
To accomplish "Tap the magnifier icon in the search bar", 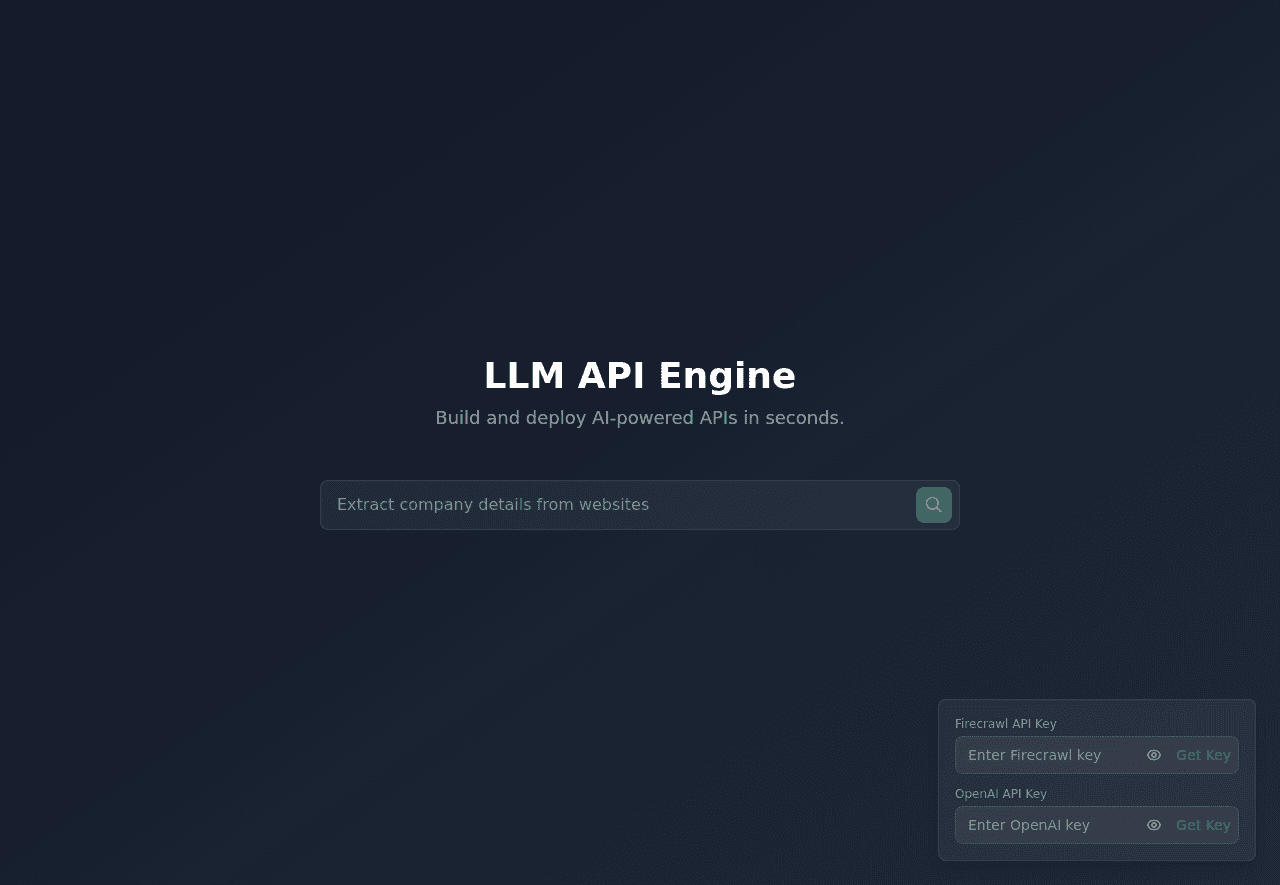I will (x=933, y=505).
